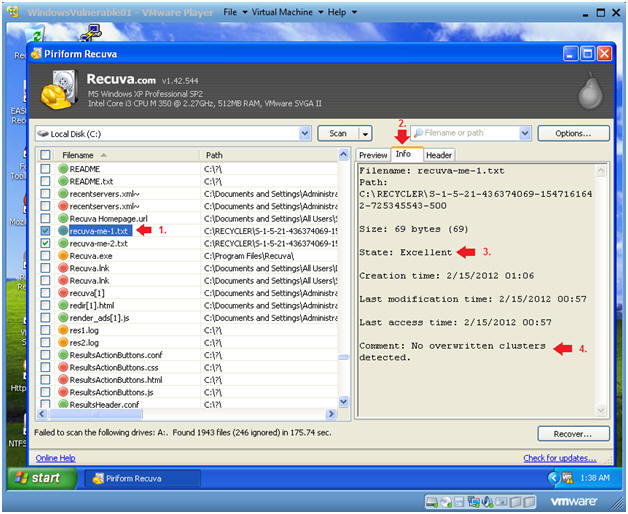Check the res1.log checkbox

click(45, 330)
